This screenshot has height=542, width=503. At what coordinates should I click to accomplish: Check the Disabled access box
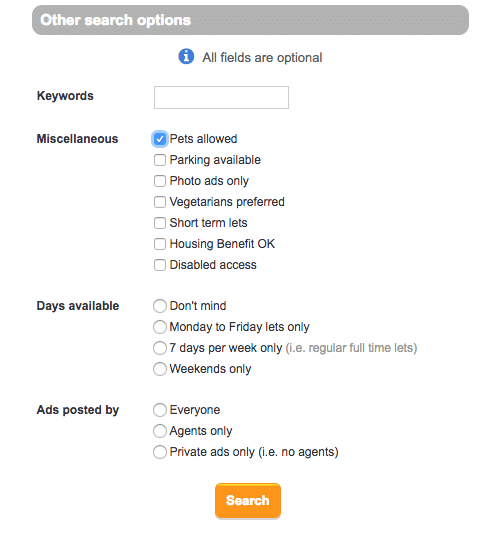coord(160,265)
